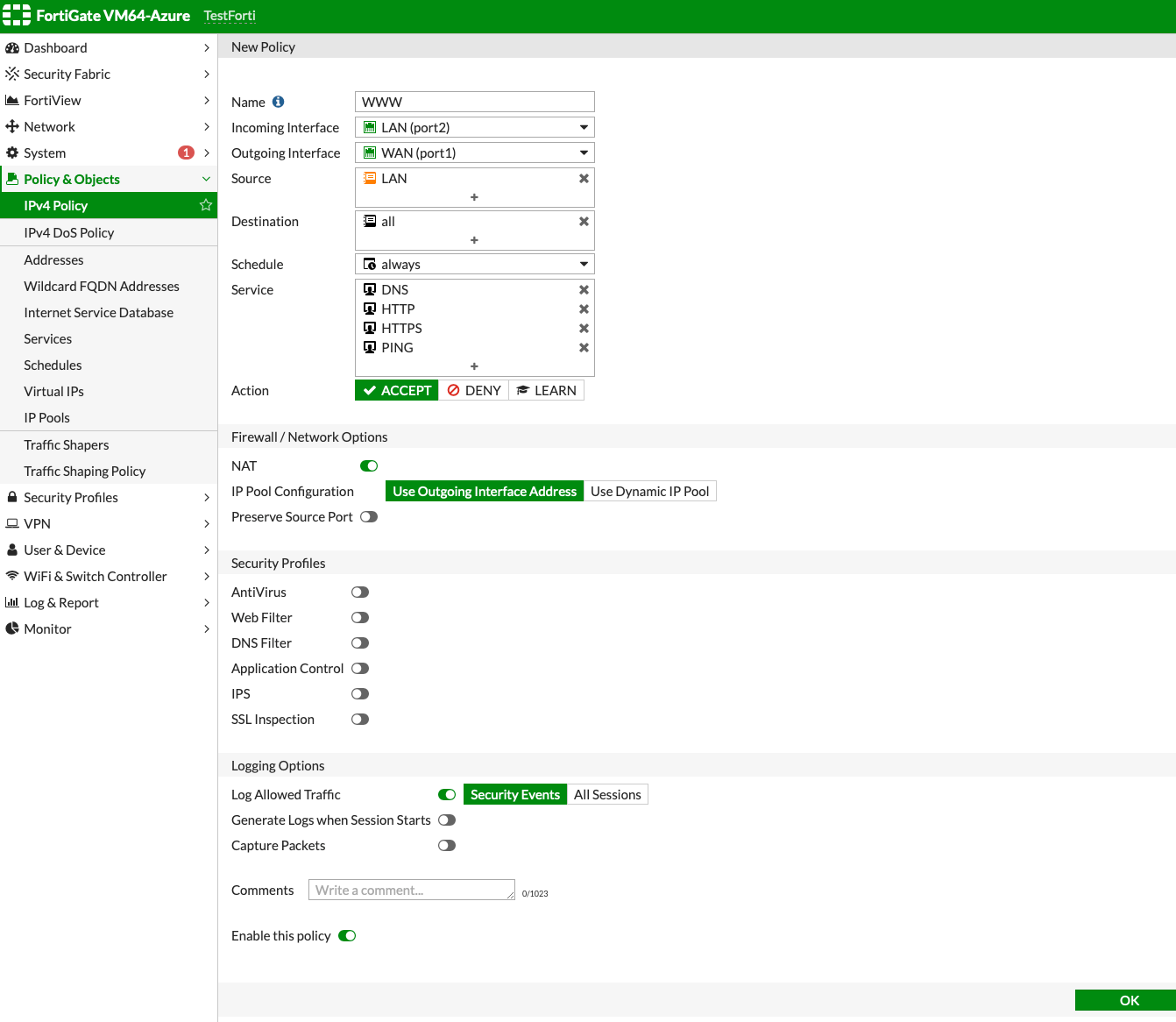
Task: Click the address object icon beside LAN source
Action: [372, 178]
